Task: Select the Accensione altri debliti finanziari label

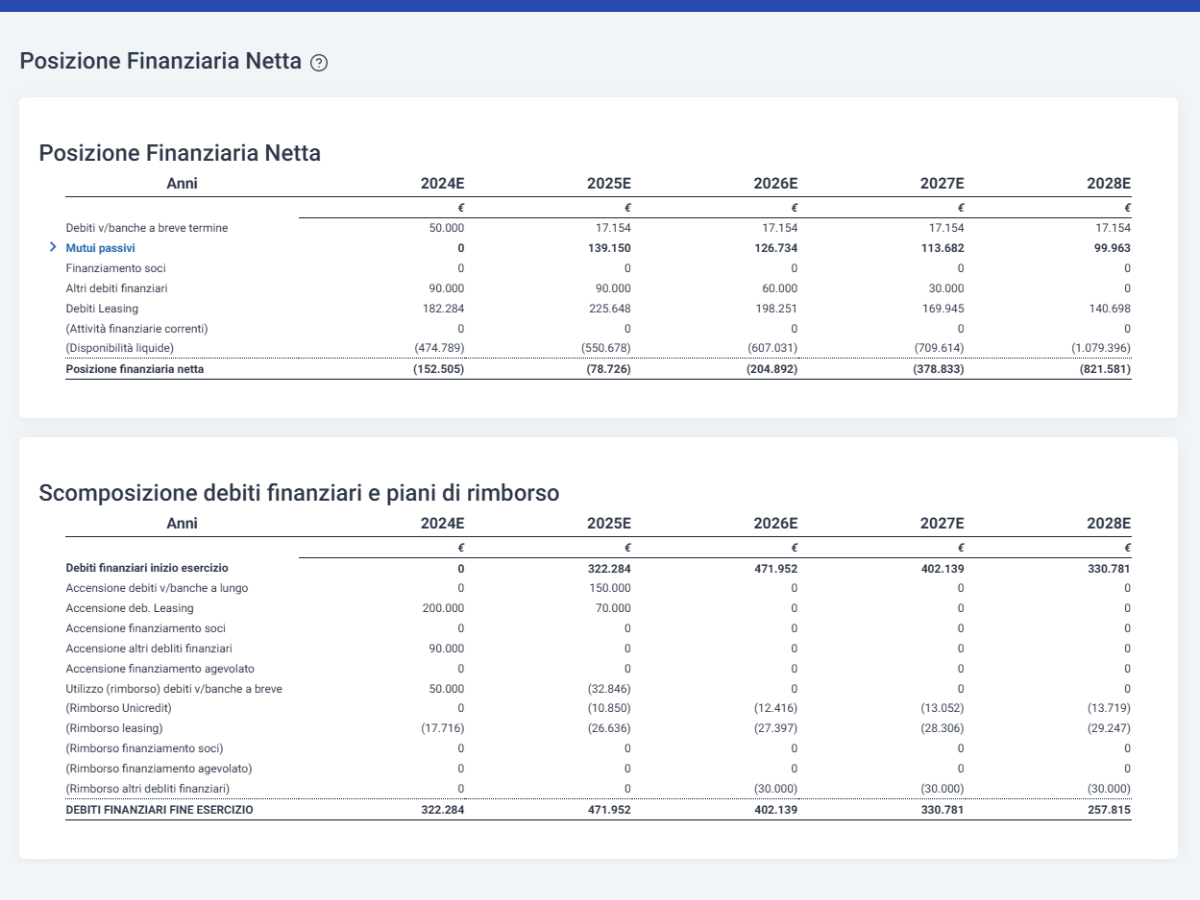Action: coord(149,648)
